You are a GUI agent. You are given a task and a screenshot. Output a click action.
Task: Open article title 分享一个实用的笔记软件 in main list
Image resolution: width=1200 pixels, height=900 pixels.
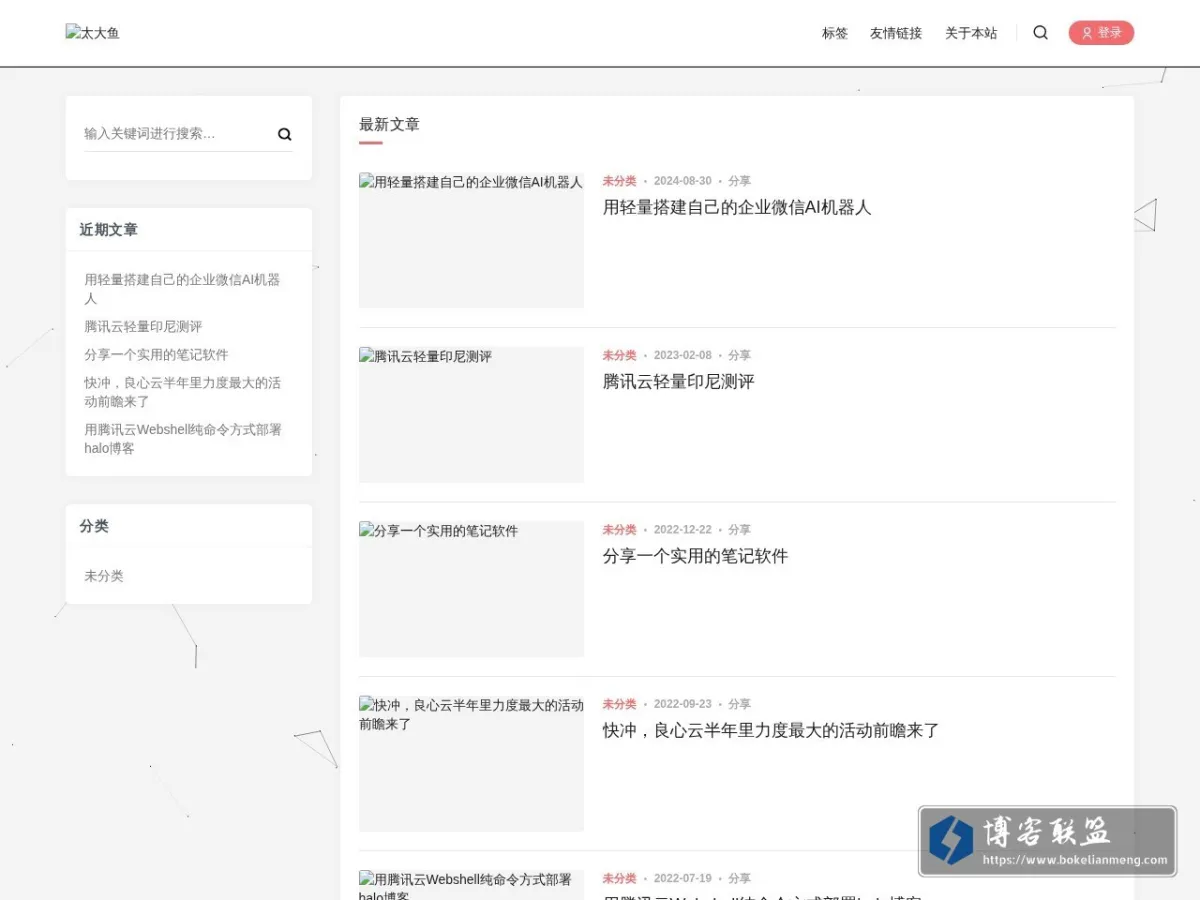(x=695, y=556)
